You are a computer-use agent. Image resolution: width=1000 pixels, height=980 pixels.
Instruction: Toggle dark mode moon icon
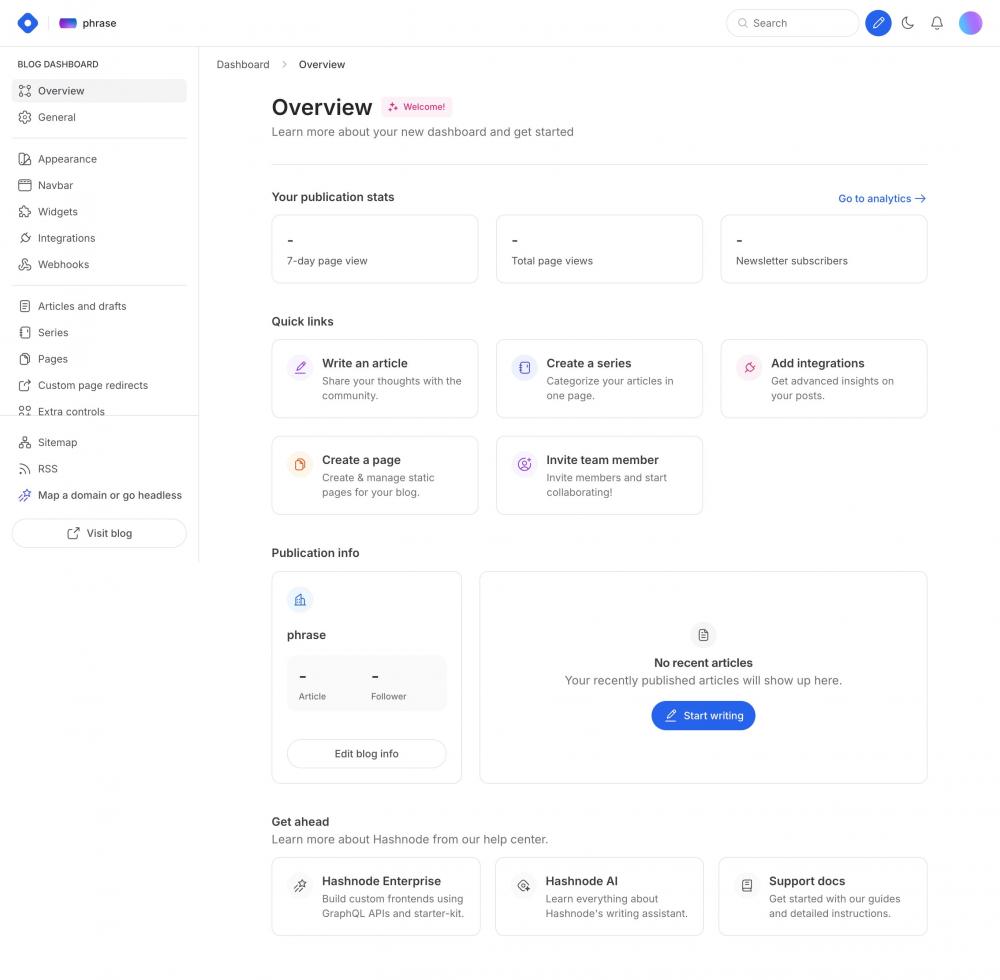tap(908, 23)
